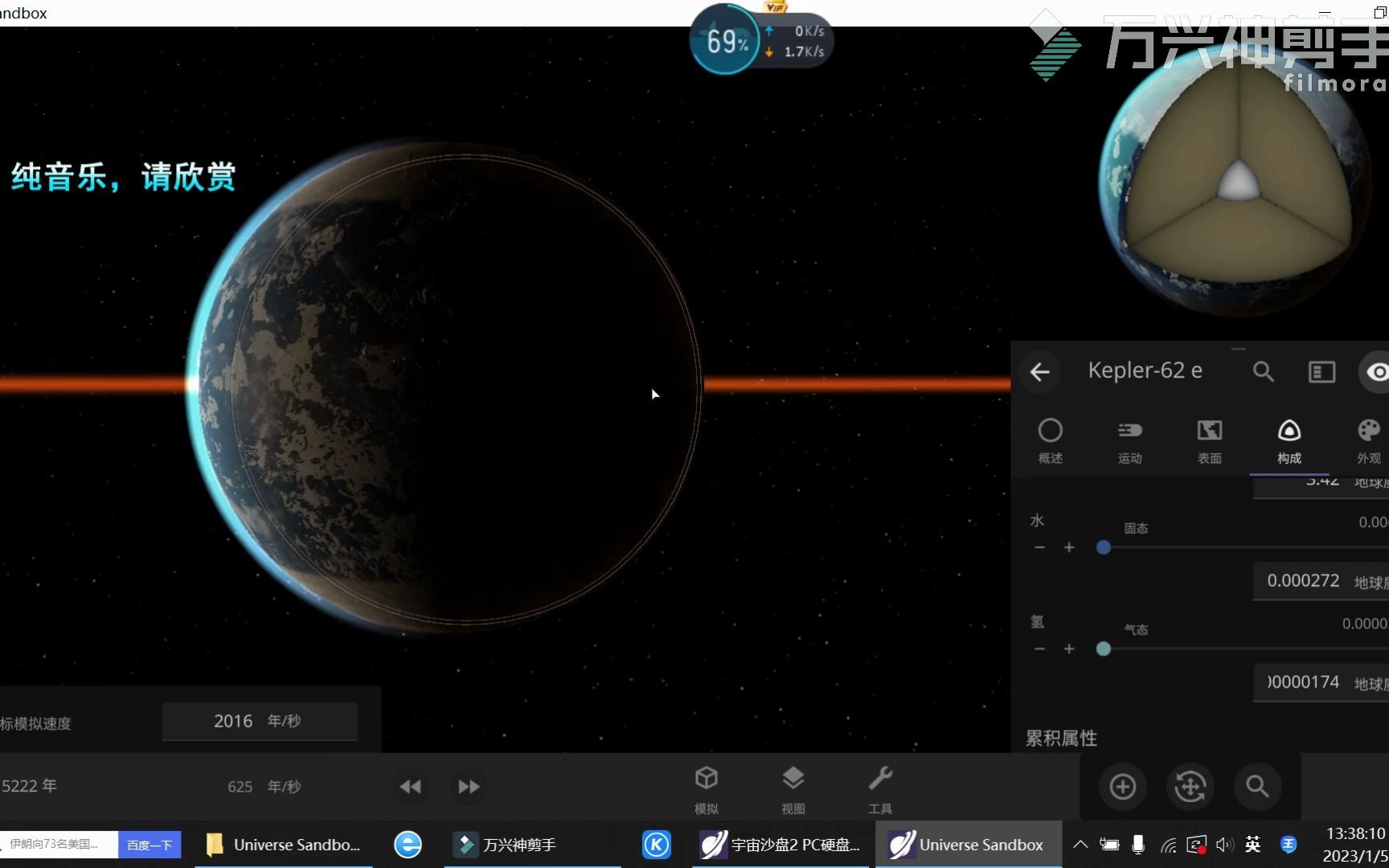Switch to the 概述 overview tab
This screenshot has height=868, width=1389.
pyautogui.click(x=1050, y=440)
